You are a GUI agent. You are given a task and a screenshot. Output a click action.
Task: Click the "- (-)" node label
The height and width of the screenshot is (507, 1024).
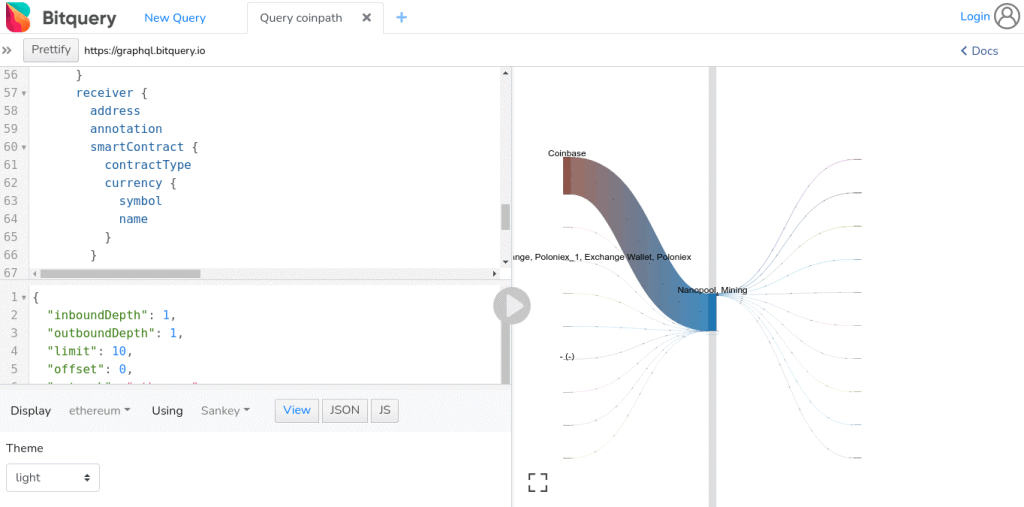pos(567,357)
